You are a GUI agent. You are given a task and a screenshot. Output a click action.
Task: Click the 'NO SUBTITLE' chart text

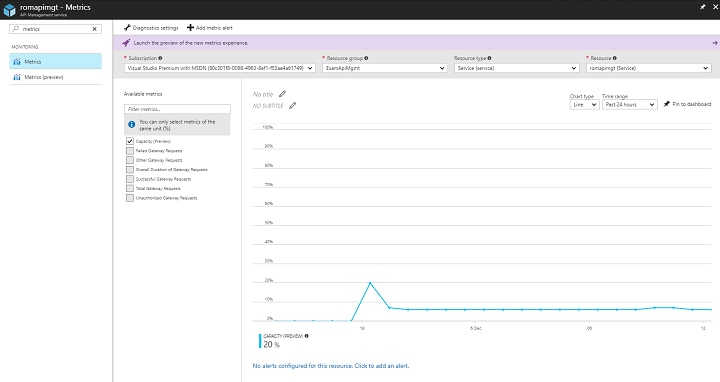click(x=268, y=106)
